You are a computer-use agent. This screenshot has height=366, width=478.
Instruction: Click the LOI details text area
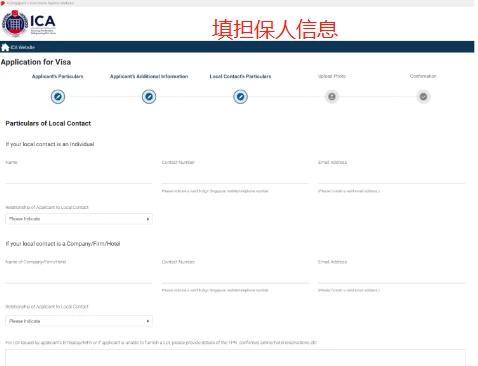pyautogui.click(x=235, y=358)
